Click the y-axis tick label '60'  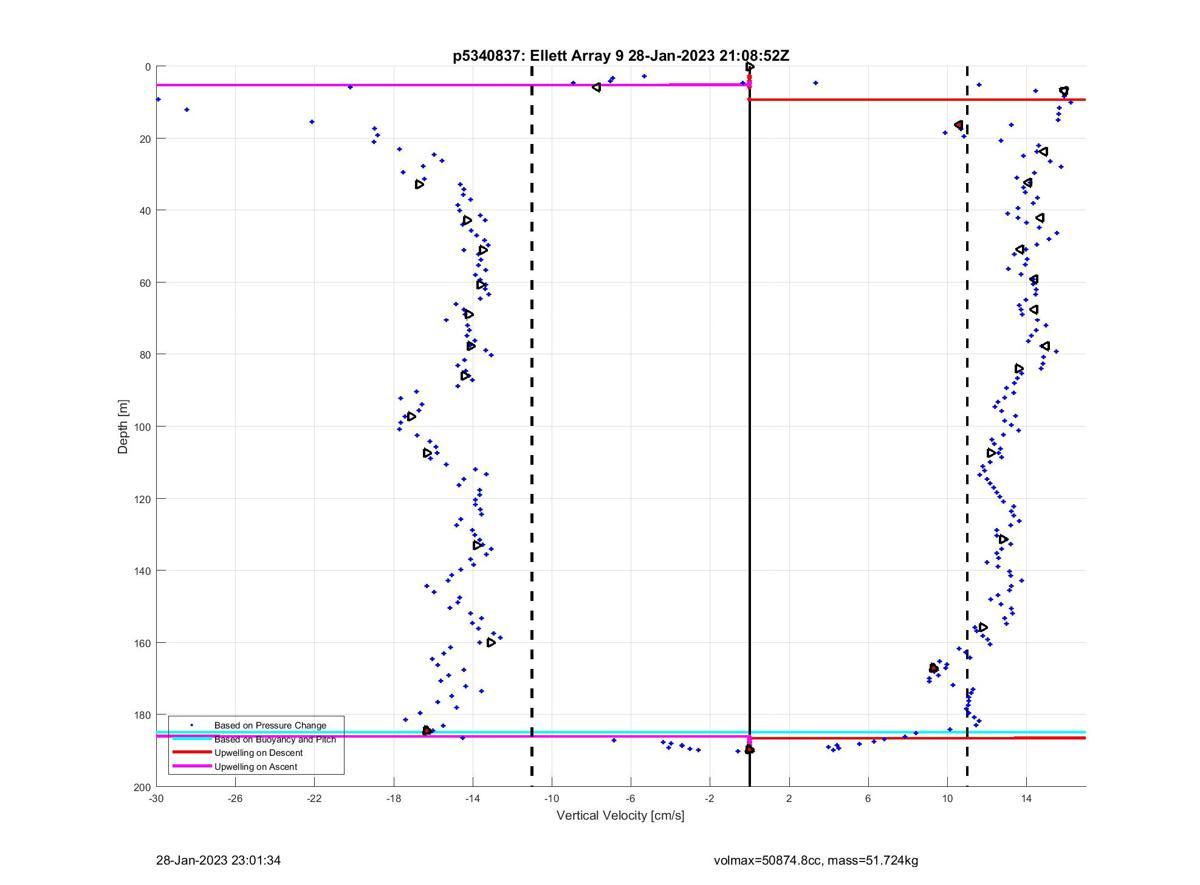point(145,283)
